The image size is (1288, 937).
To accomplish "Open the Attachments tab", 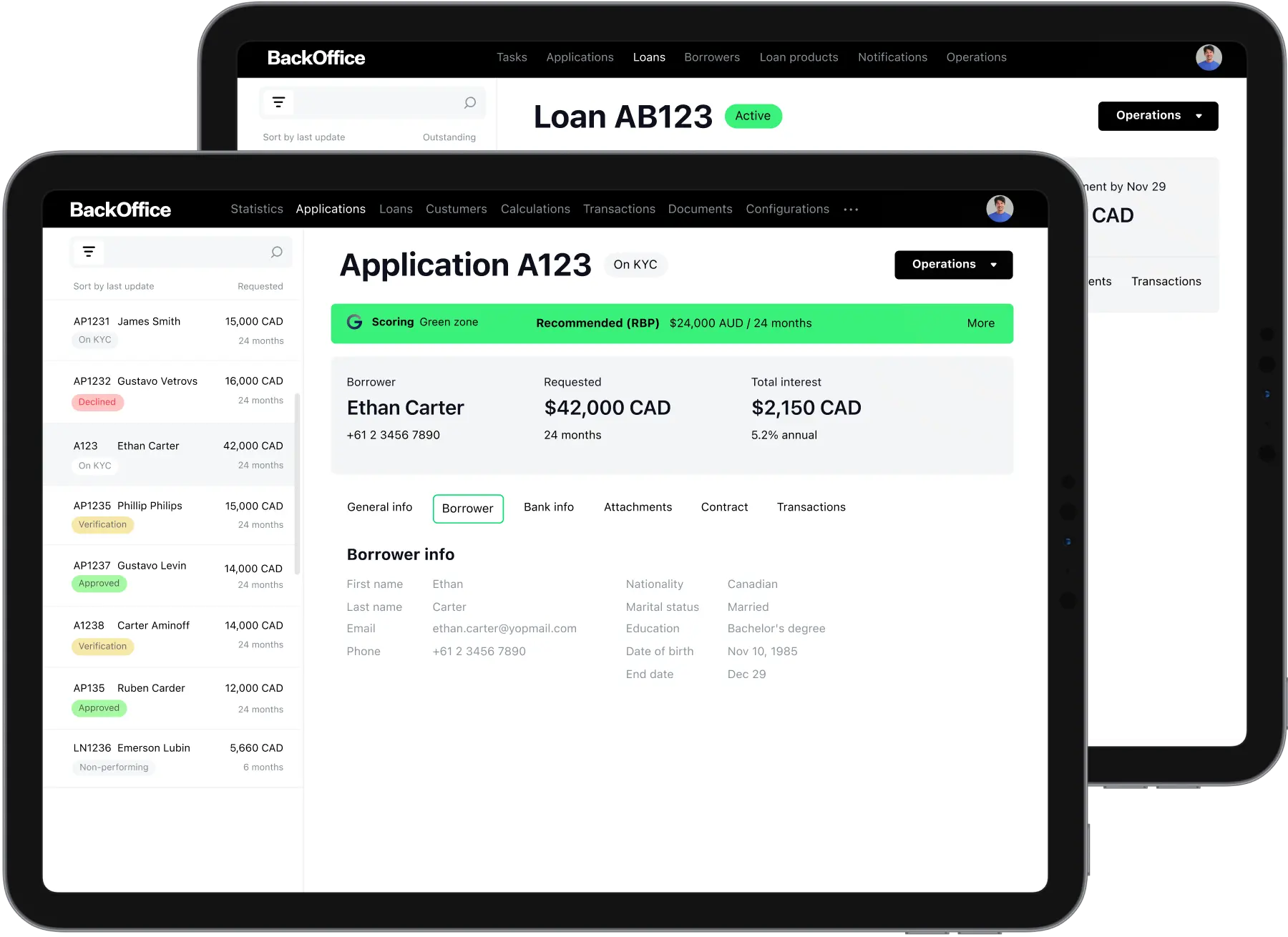I will [x=638, y=507].
